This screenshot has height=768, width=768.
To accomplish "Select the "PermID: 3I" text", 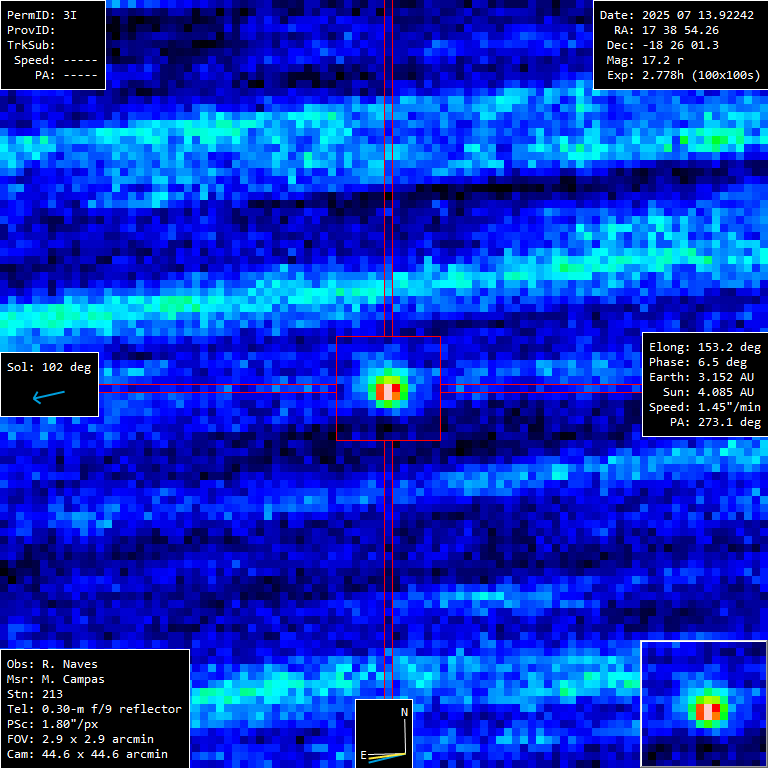I will pyautogui.click(x=42, y=15).
